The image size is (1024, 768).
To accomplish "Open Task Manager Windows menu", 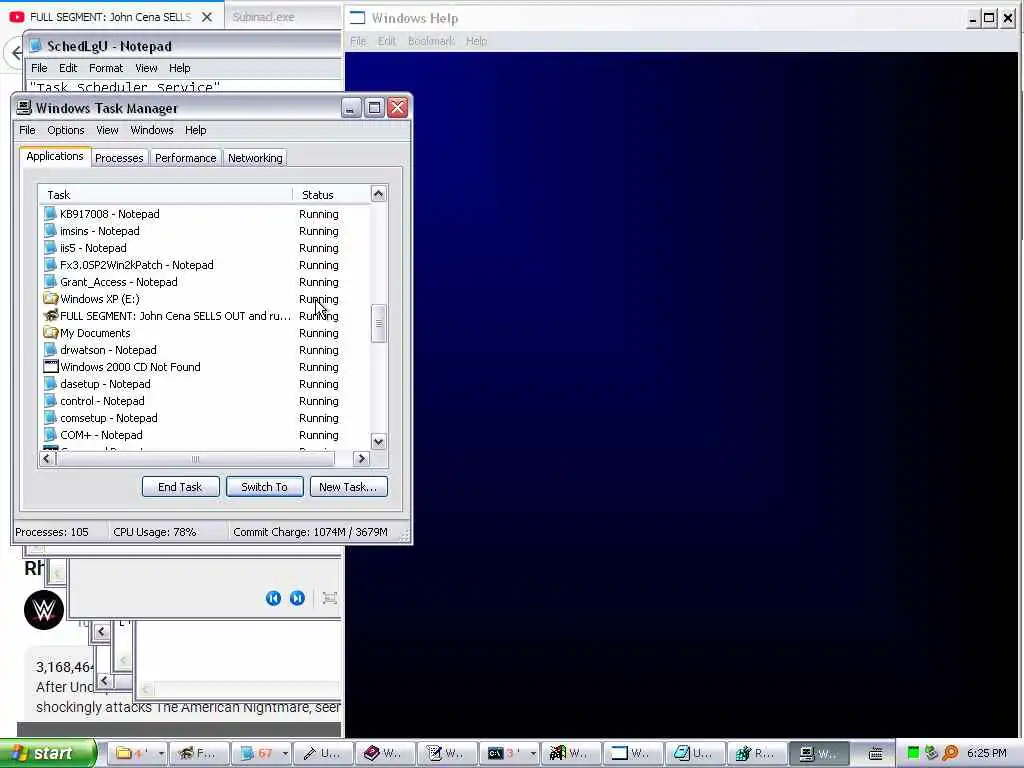I will tap(152, 130).
